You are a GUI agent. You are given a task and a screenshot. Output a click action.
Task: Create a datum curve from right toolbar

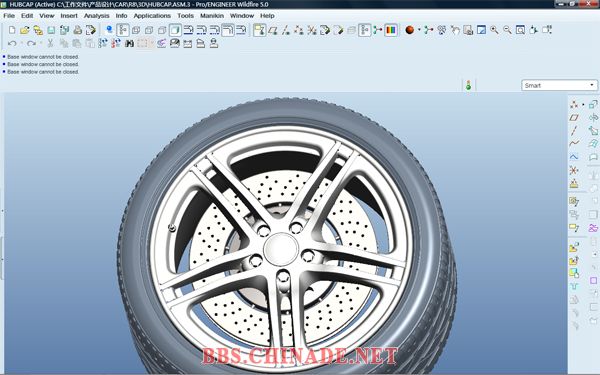tap(574, 143)
